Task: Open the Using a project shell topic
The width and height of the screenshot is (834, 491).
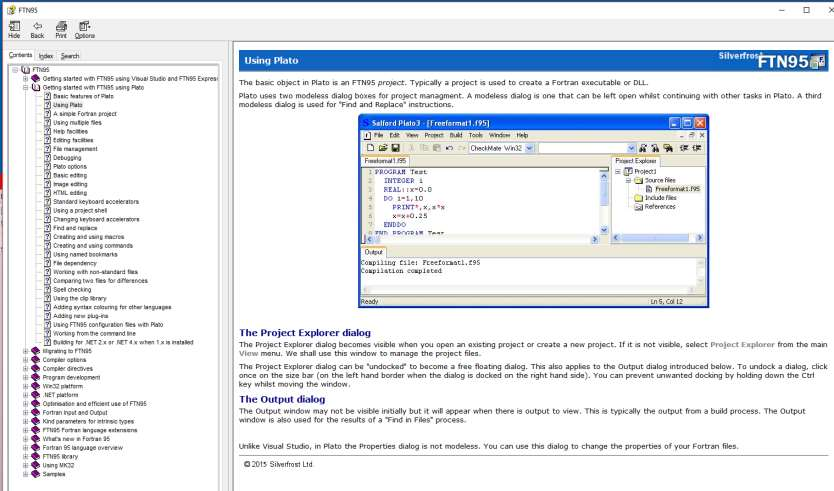Action: pyautogui.click(x=80, y=211)
